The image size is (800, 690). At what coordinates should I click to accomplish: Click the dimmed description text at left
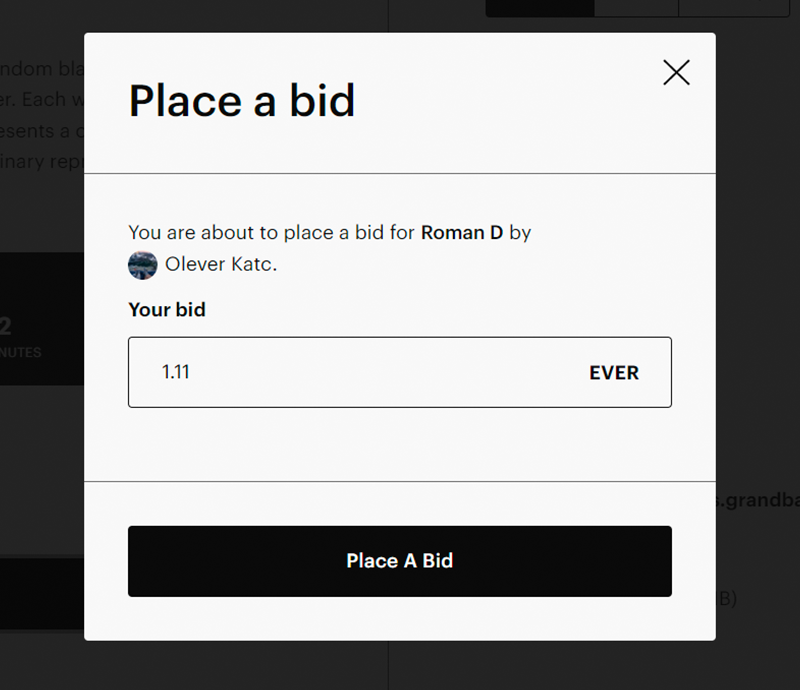point(42,115)
